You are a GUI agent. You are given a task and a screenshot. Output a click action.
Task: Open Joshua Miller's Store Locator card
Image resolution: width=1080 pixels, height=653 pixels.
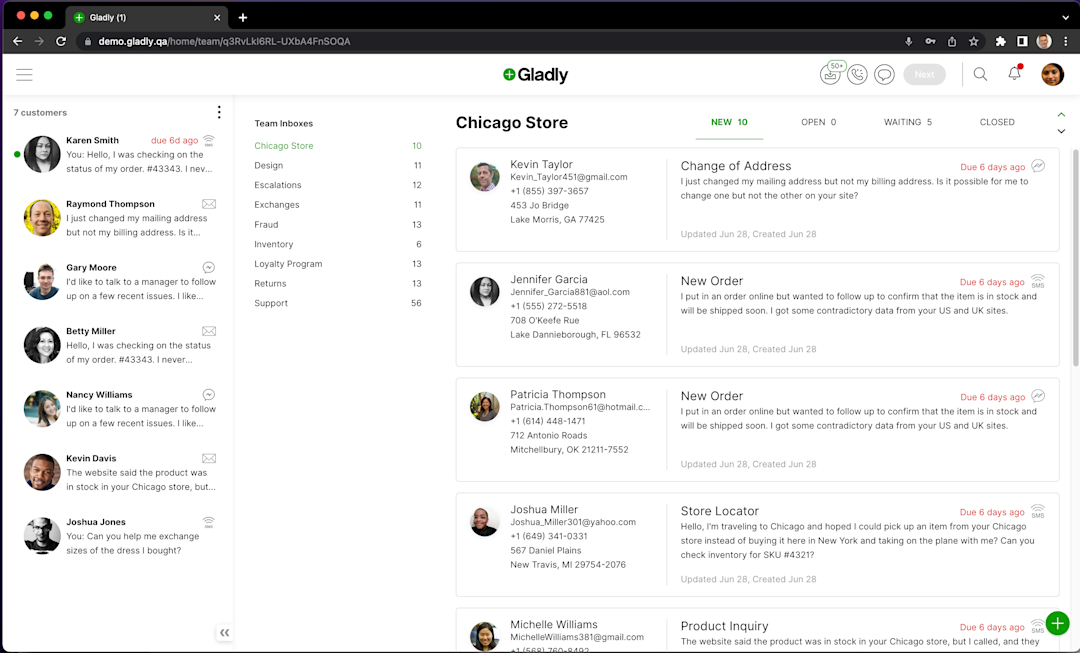click(757, 544)
